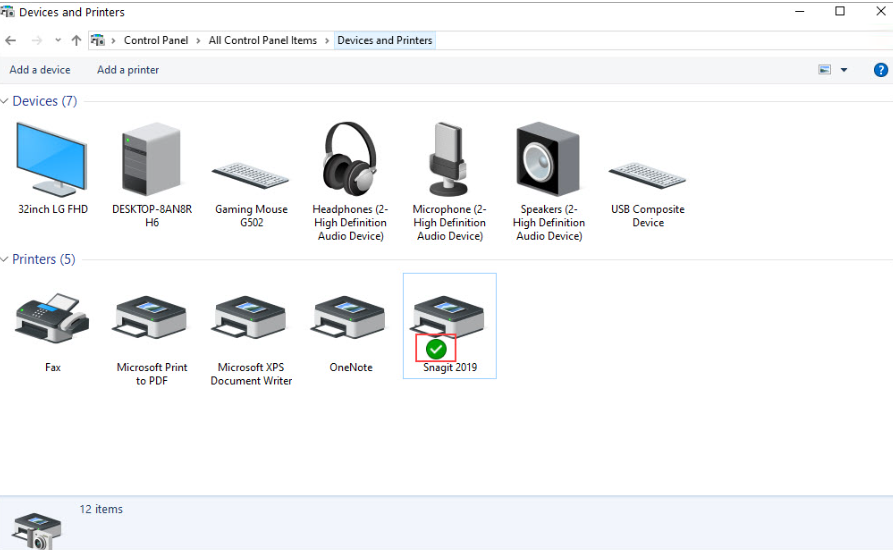Click Add a device
Image resolution: width=893 pixels, height=550 pixels.
point(40,70)
